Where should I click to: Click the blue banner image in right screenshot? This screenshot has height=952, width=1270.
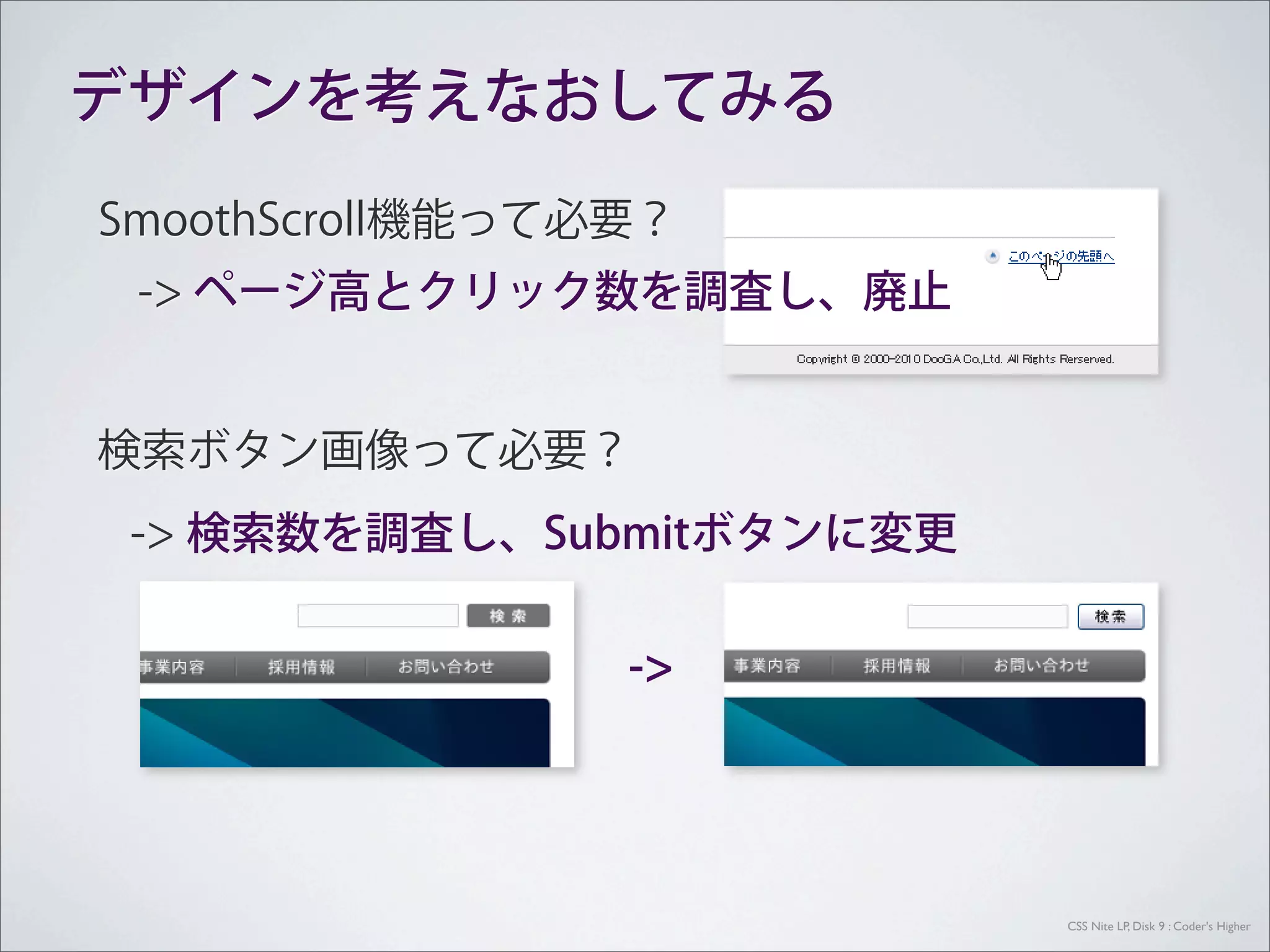(934, 731)
